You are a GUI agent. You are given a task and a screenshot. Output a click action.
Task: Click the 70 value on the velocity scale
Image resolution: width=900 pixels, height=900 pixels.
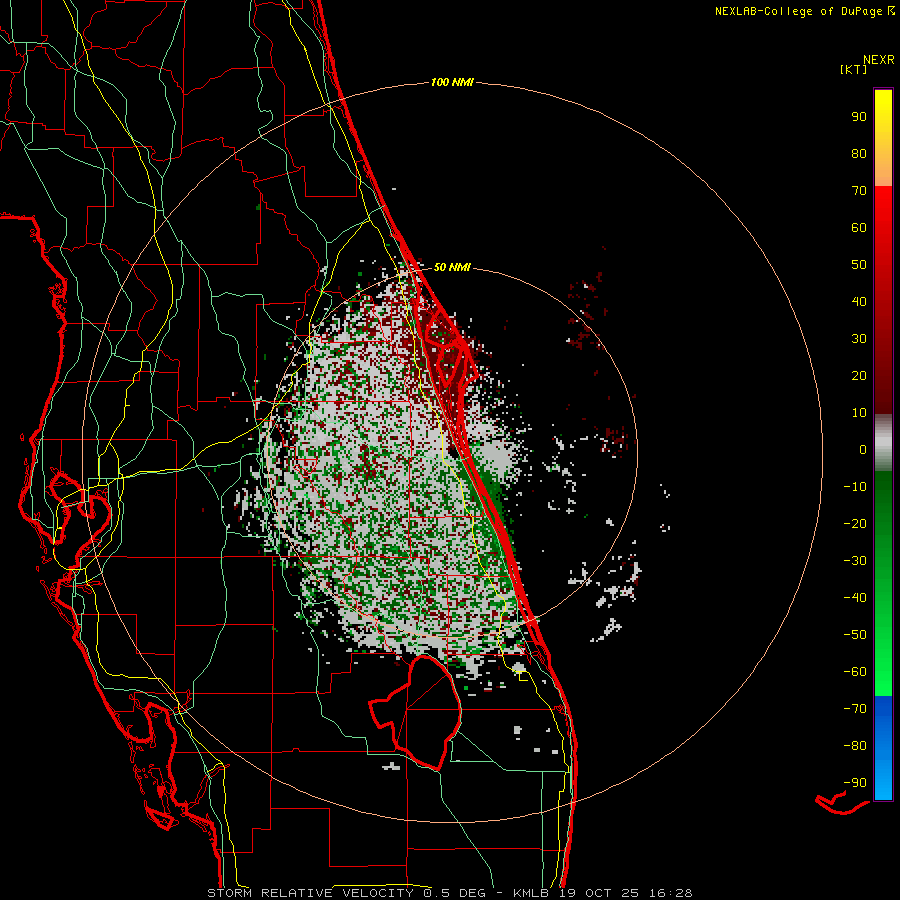pyautogui.click(x=859, y=191)
